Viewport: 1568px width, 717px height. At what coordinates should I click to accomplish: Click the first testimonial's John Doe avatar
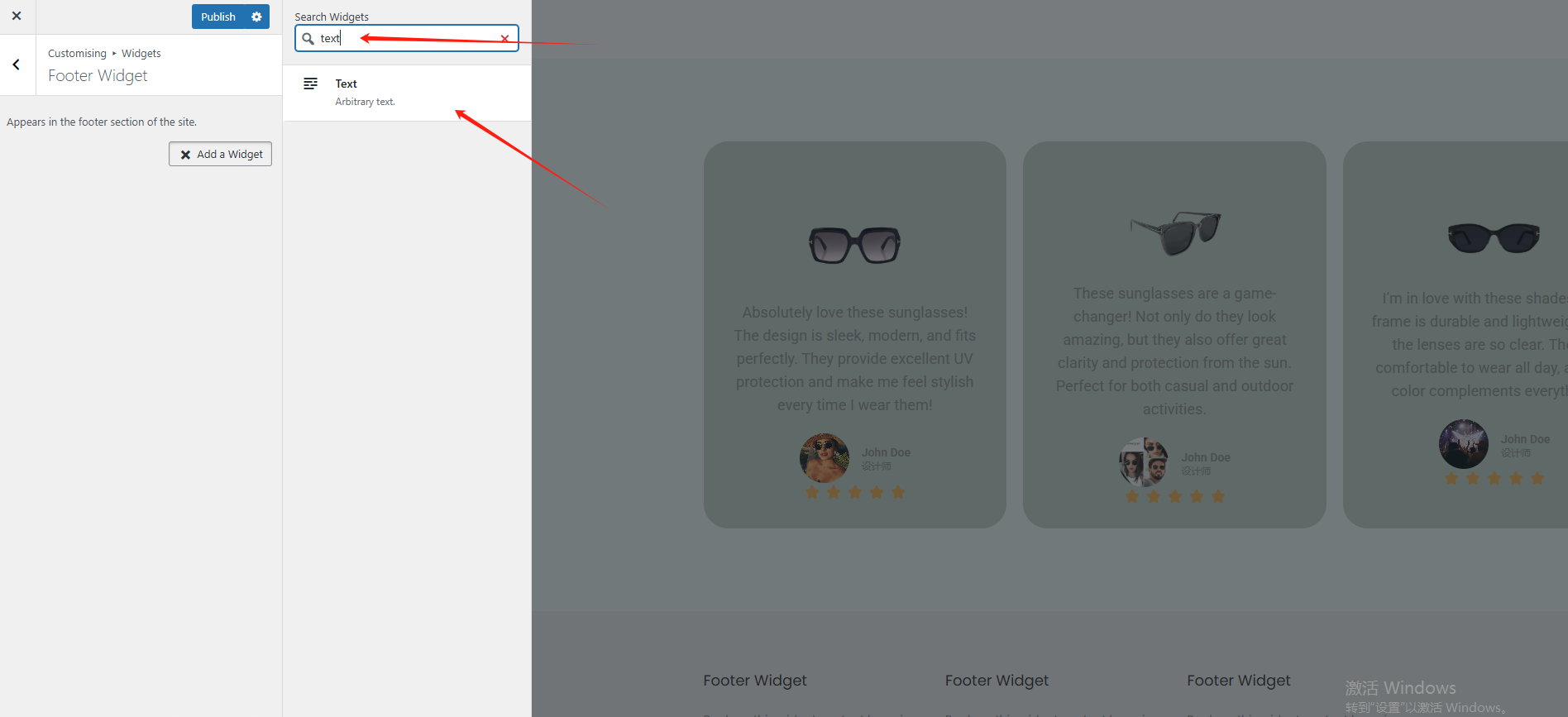pyautogui.click(x=824, y=457)
